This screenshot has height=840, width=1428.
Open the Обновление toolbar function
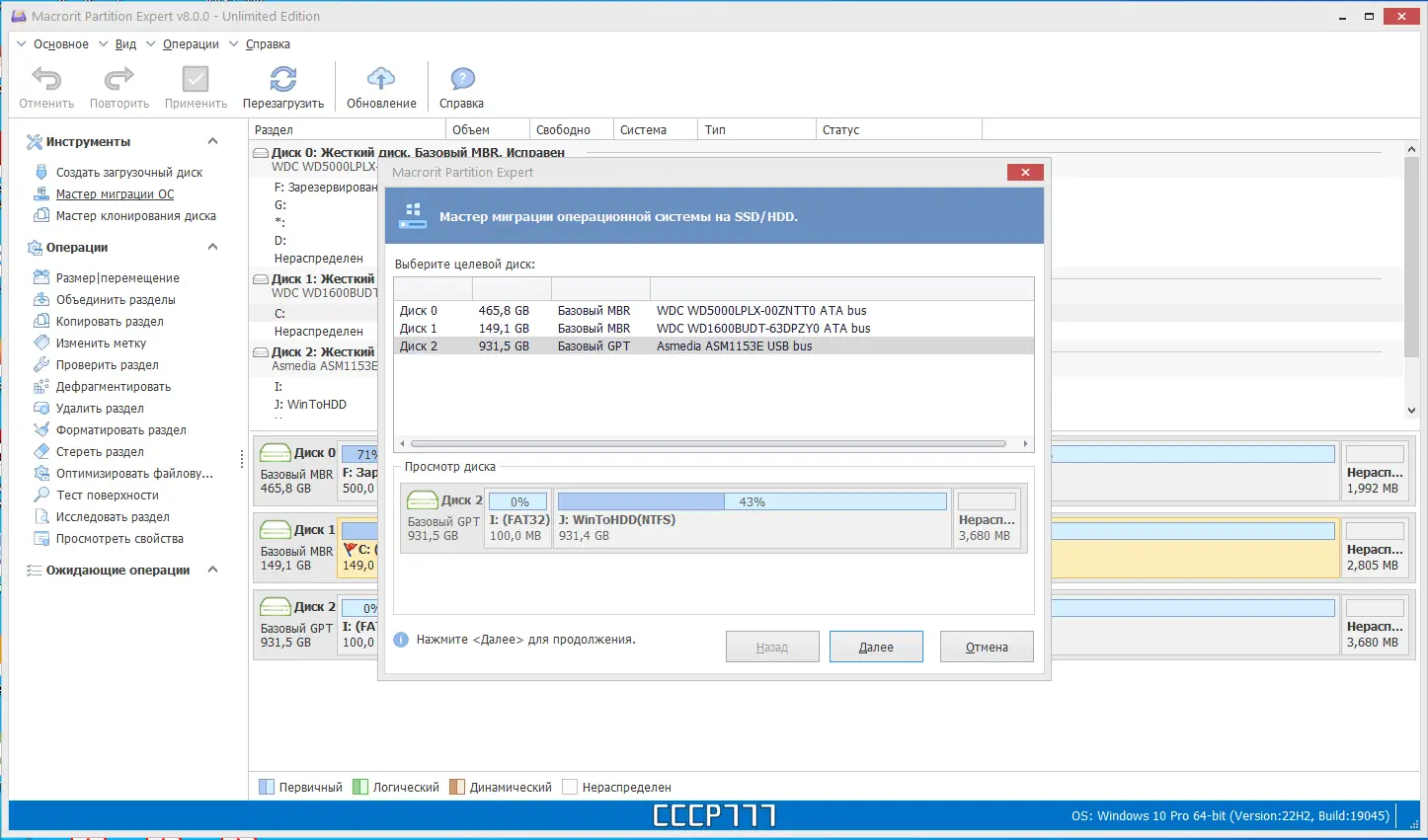tap(380, 85)
